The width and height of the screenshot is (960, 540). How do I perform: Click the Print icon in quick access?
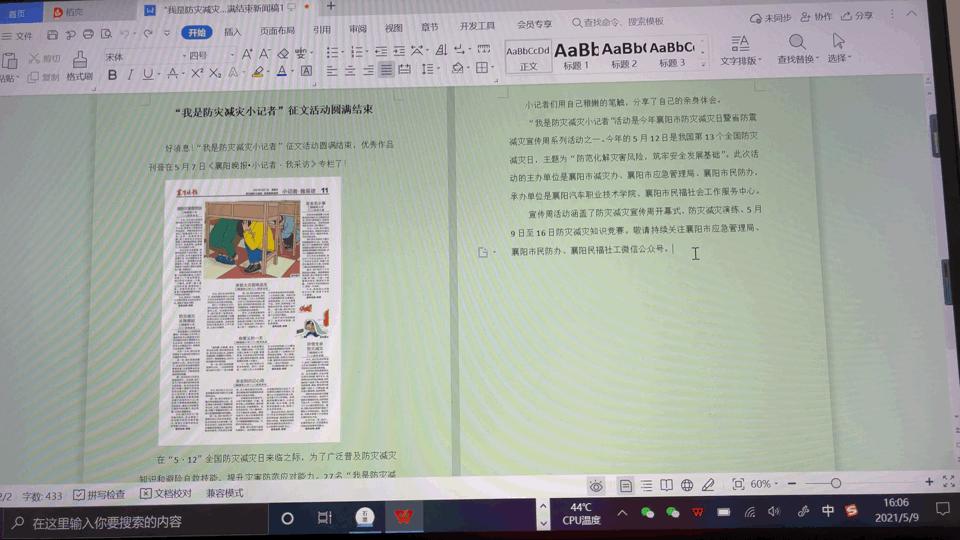click(x=88, y=34)
